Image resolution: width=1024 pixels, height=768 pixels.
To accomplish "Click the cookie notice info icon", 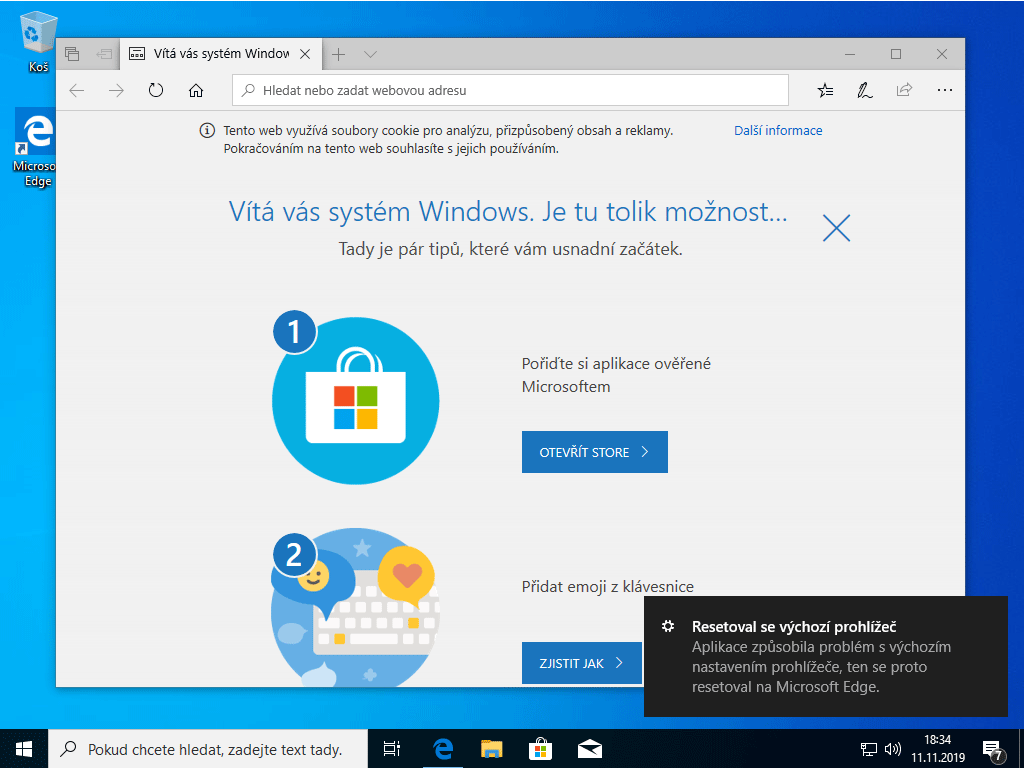I will point(206,131).
